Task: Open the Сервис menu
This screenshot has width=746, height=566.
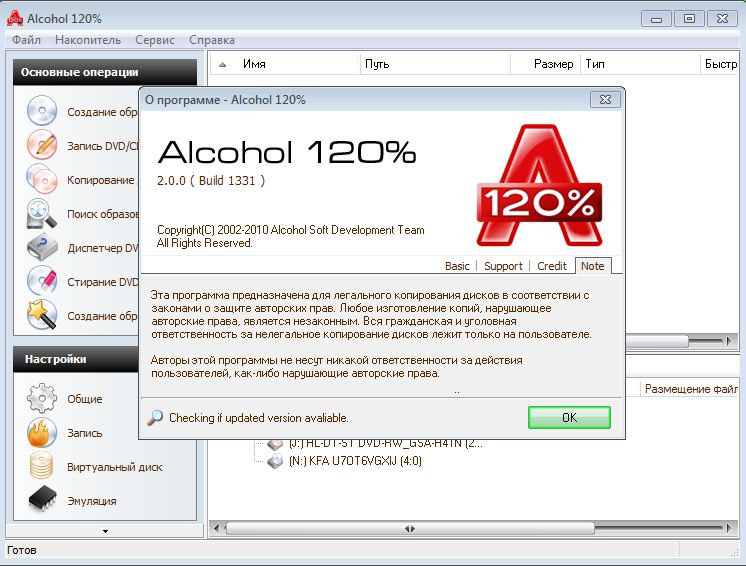Action: 155,40
